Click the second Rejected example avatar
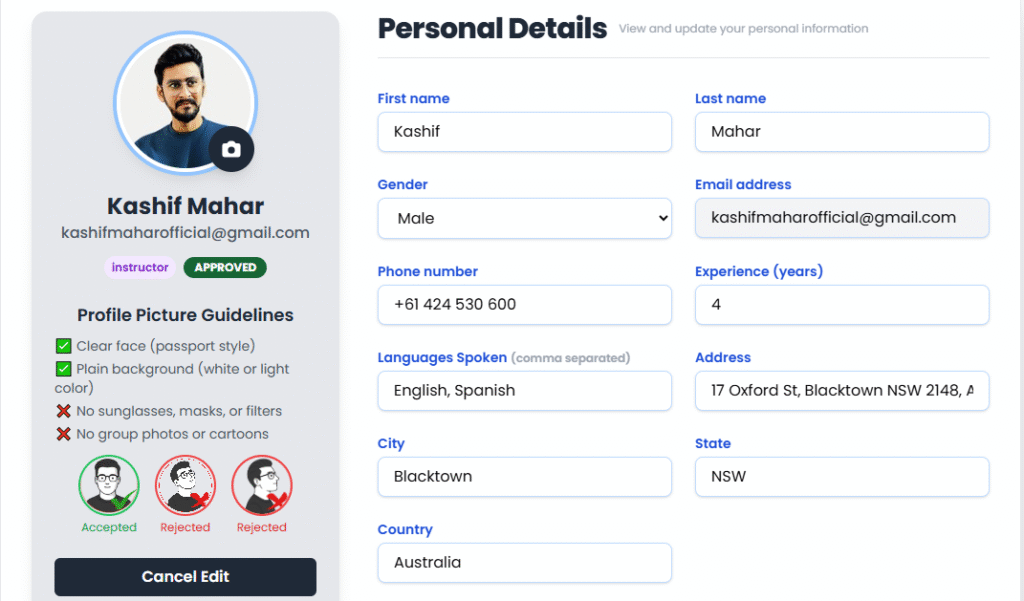 [x=262, y=486]
